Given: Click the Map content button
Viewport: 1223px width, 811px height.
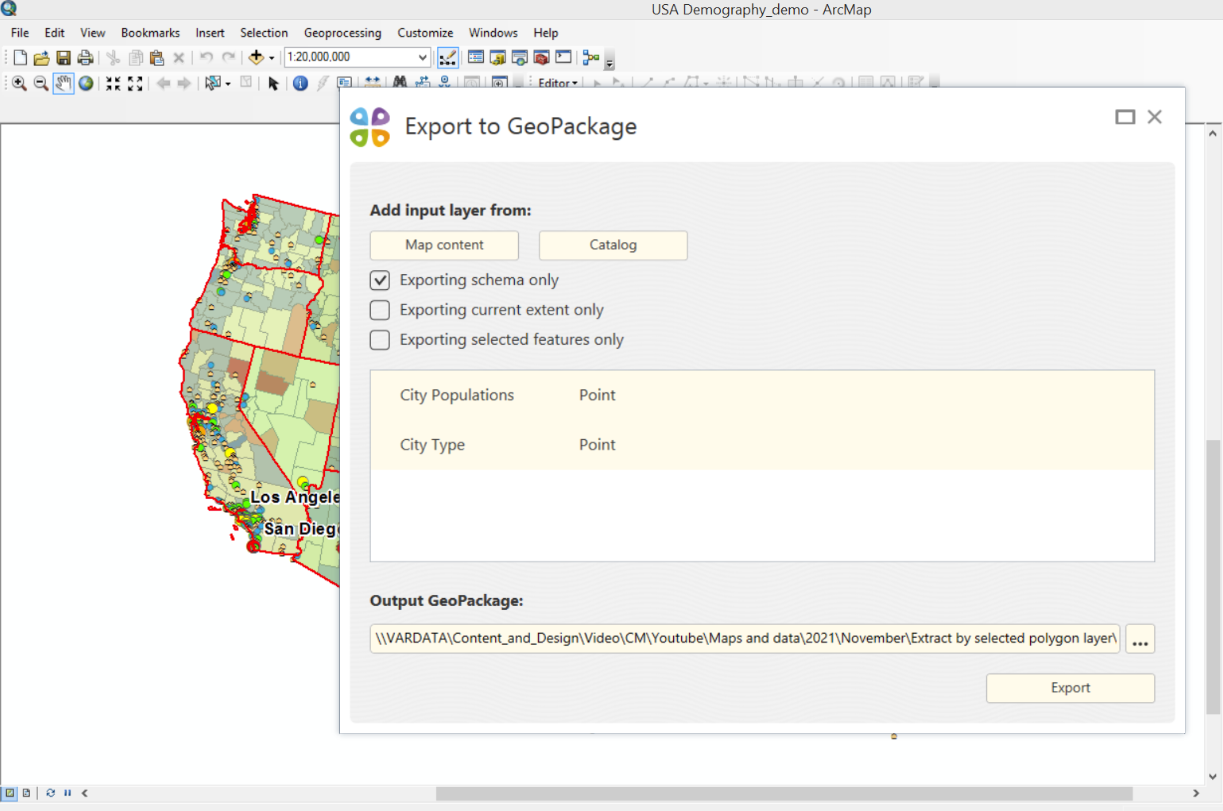Looking at the screenshot, I should coord(444,245).
